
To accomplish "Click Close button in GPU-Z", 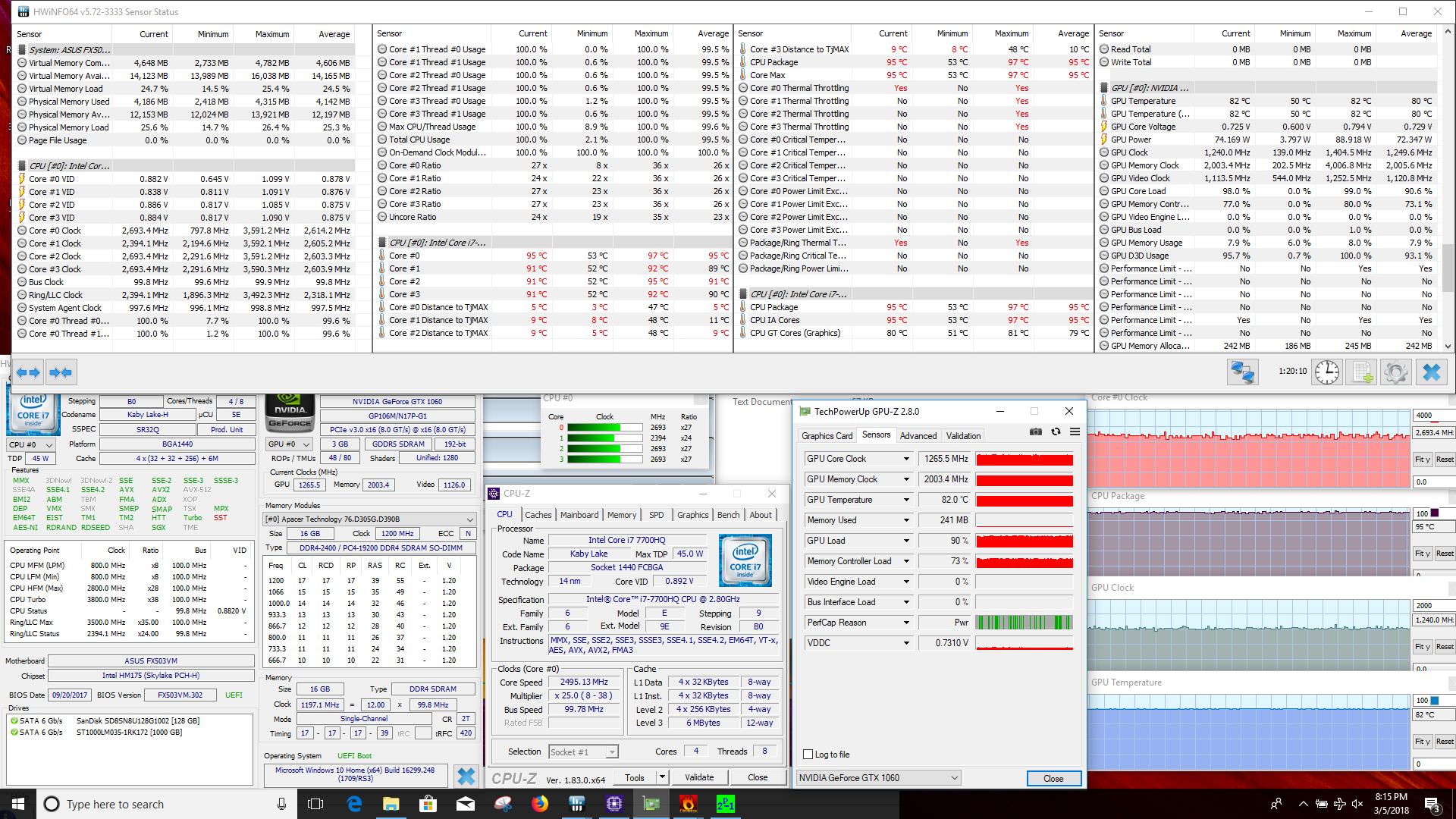I will (x=1053, y=779).
